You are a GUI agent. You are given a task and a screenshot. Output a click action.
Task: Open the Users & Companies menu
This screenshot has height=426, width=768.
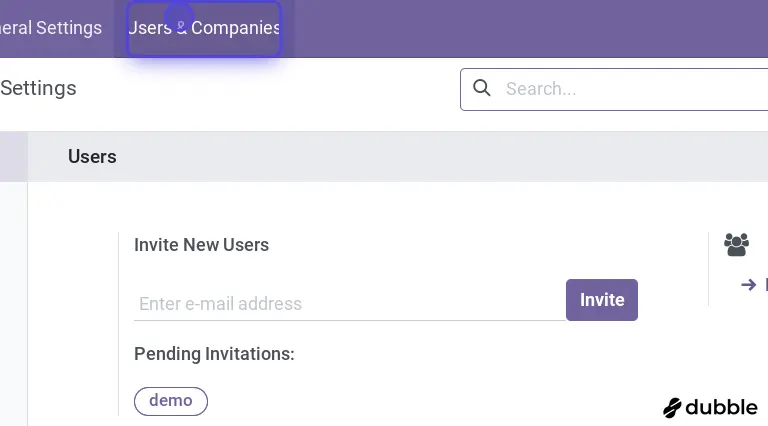pos(204,28)
